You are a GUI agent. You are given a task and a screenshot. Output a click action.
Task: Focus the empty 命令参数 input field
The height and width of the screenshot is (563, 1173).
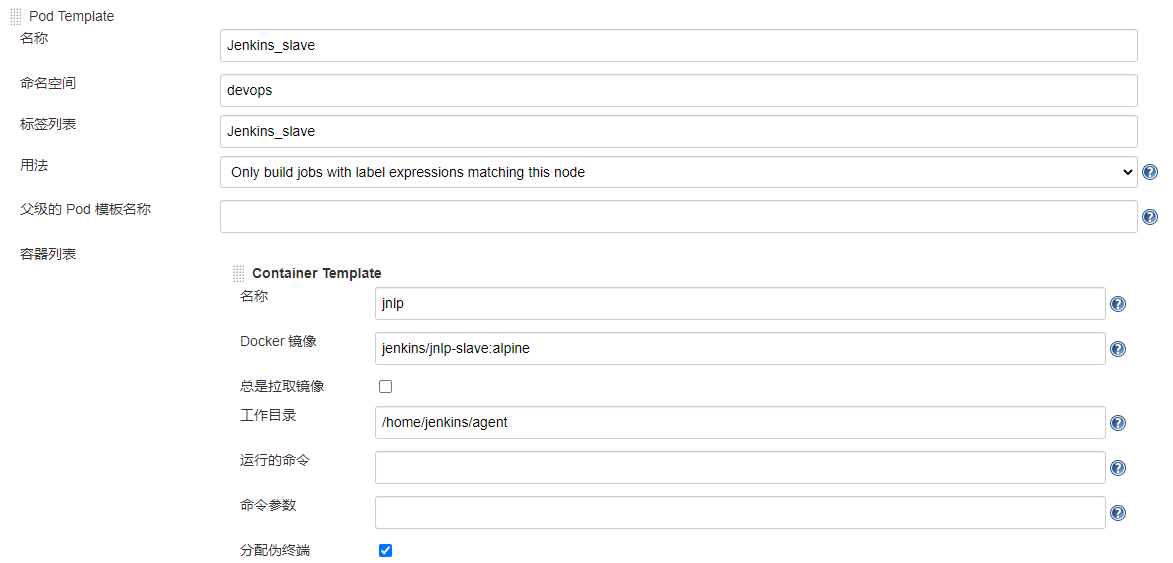[x=740, y=512]
